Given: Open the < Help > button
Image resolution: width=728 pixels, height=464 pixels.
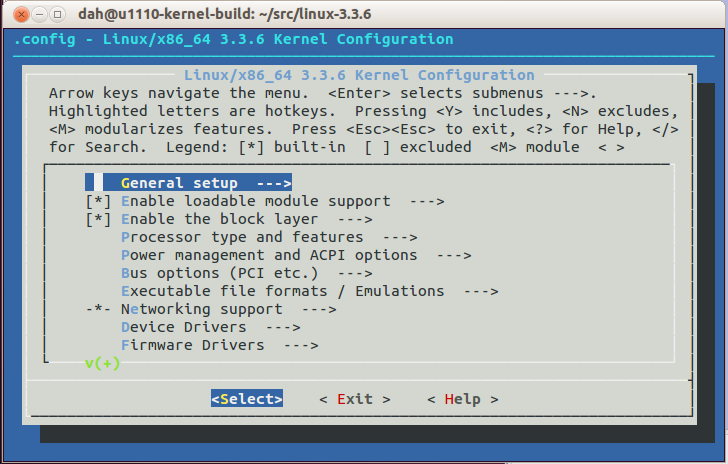Looking at the screenshot, I should tap(462, 399).
